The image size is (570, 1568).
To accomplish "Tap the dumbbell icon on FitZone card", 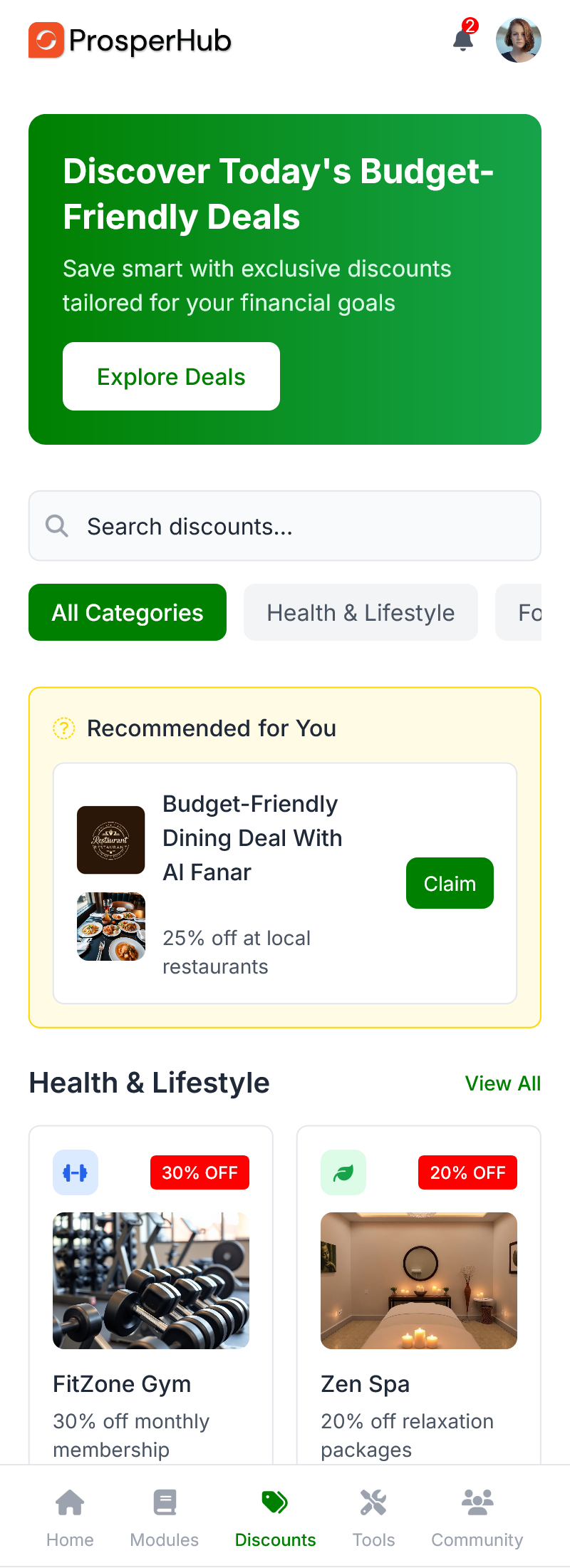I will 76,1172.
